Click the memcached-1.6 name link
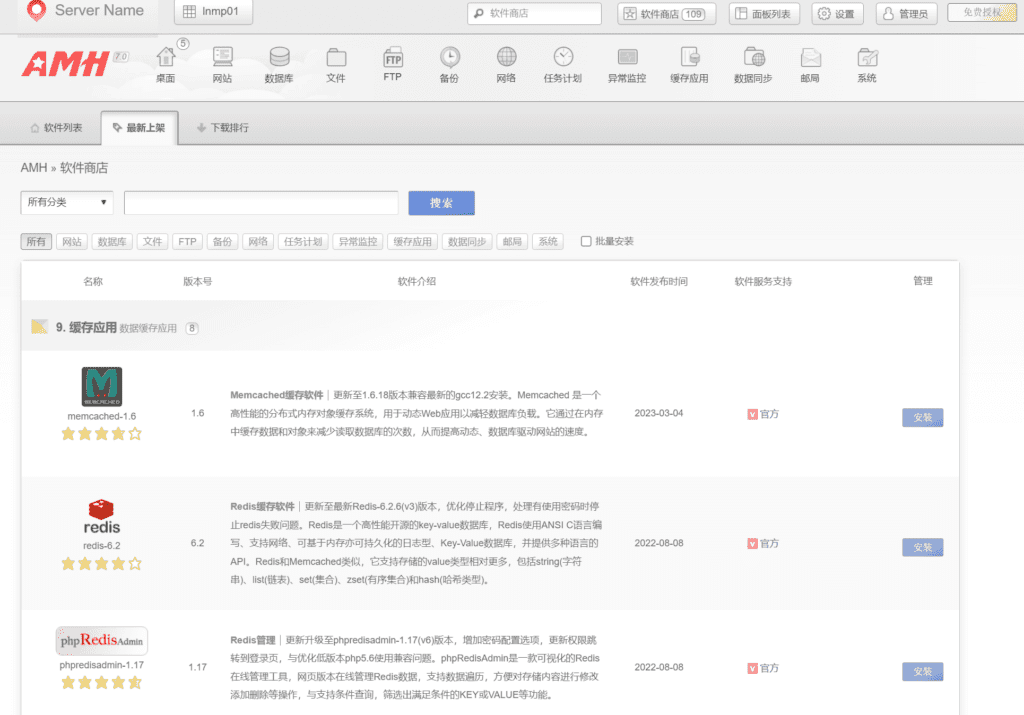The height and width of the screenshot is (715, 1024). (102, 416)
